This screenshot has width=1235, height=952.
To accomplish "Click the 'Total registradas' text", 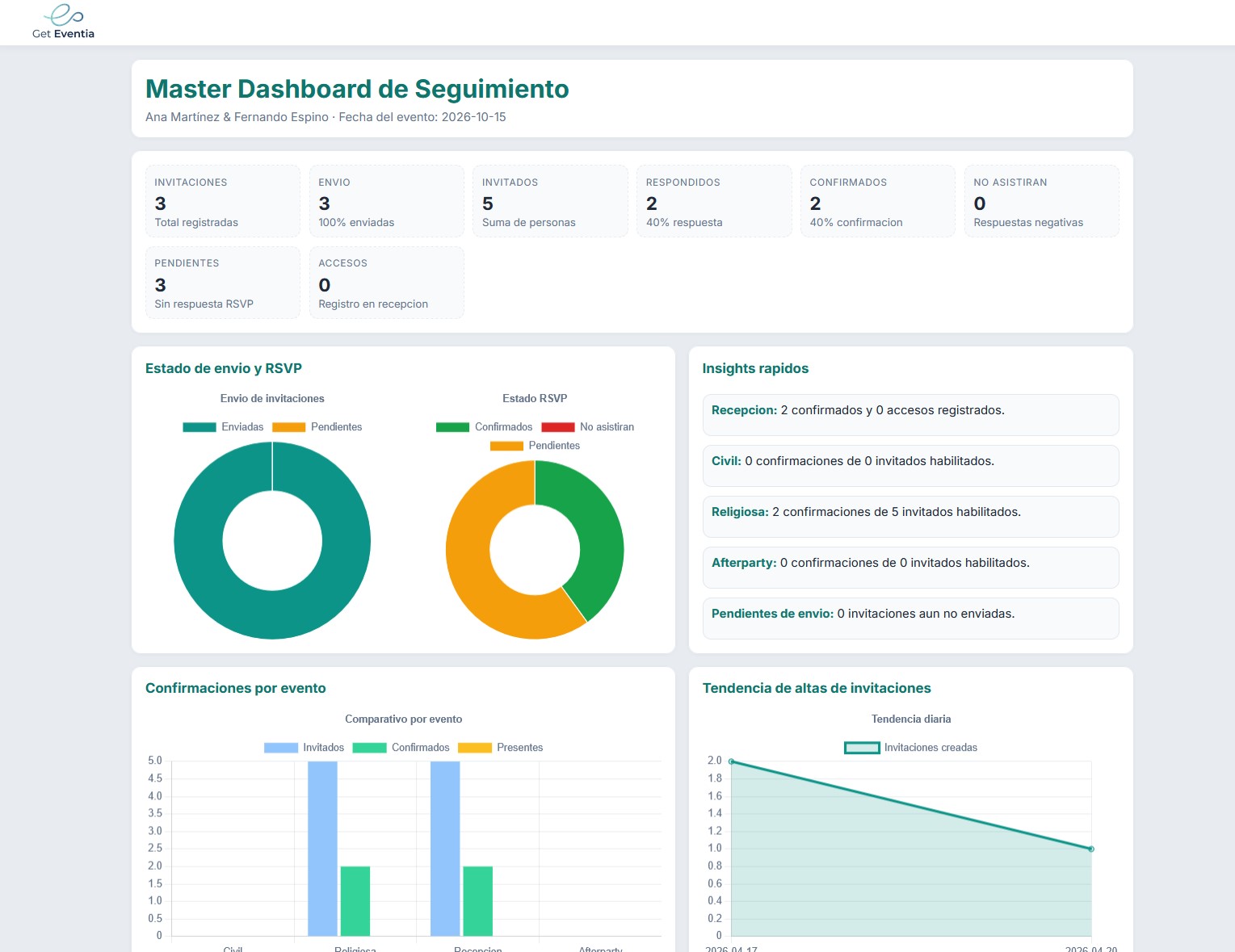I will pyautogui.click(x=196, y=223).
